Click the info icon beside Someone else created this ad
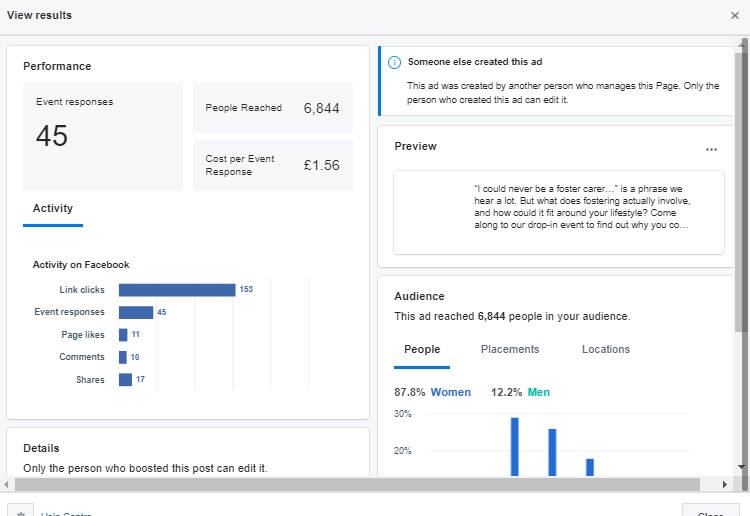Image resolution: width=750 pixels, height=516 pixels. (x=394, y=62)
